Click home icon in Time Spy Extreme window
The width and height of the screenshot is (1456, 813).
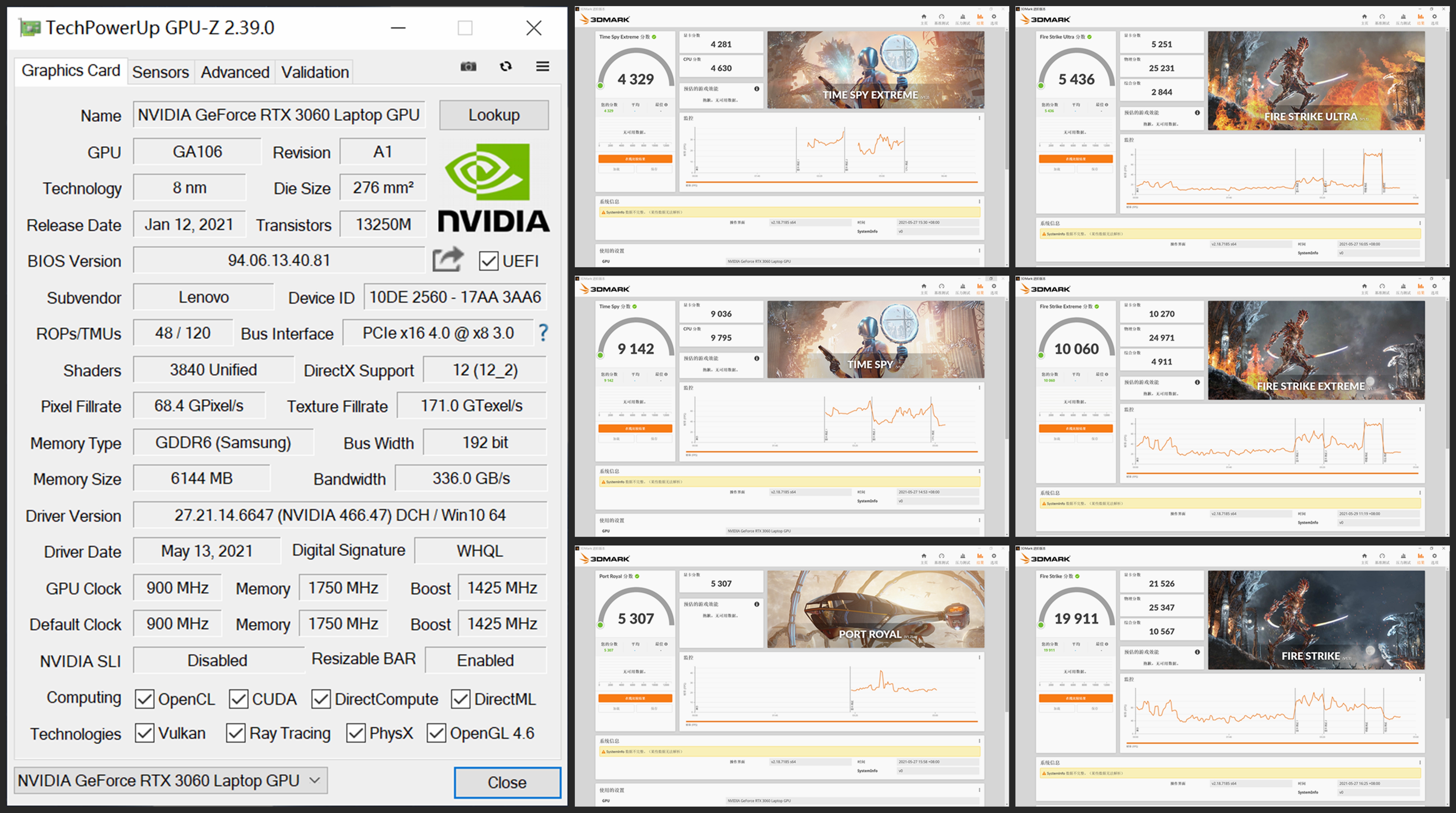pos(924,17)
